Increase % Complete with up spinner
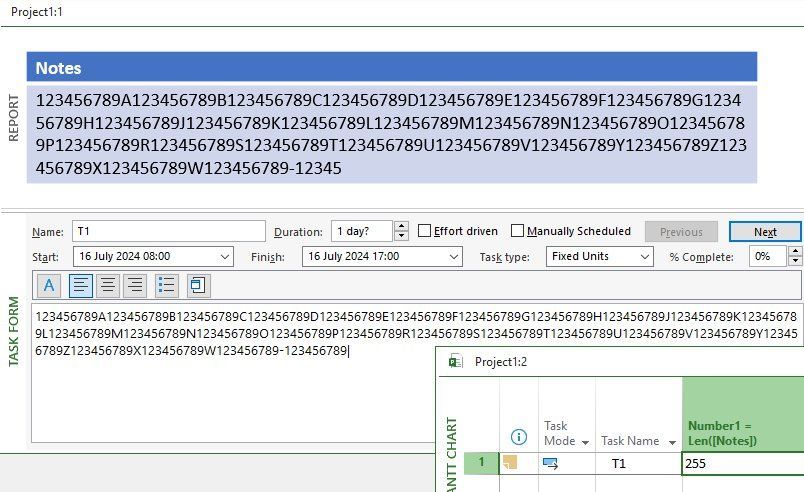Viewport: 804px width, 492px height. [x=795, y=251]
